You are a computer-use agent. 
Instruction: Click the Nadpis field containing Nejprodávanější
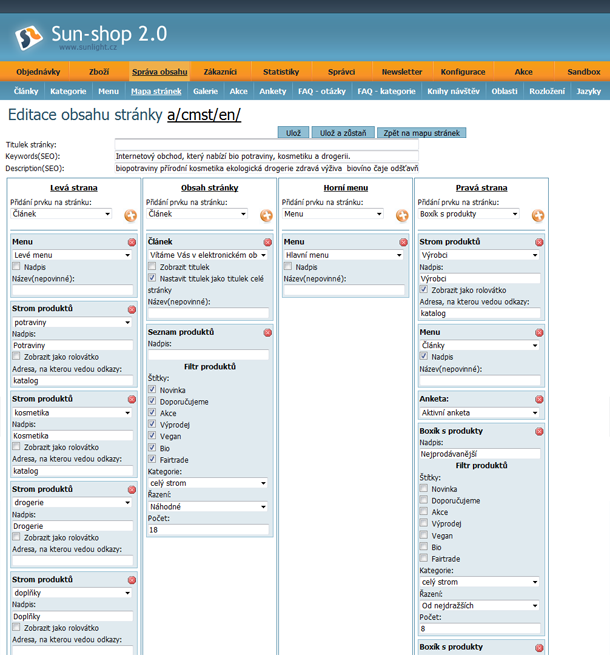point(480,454)
